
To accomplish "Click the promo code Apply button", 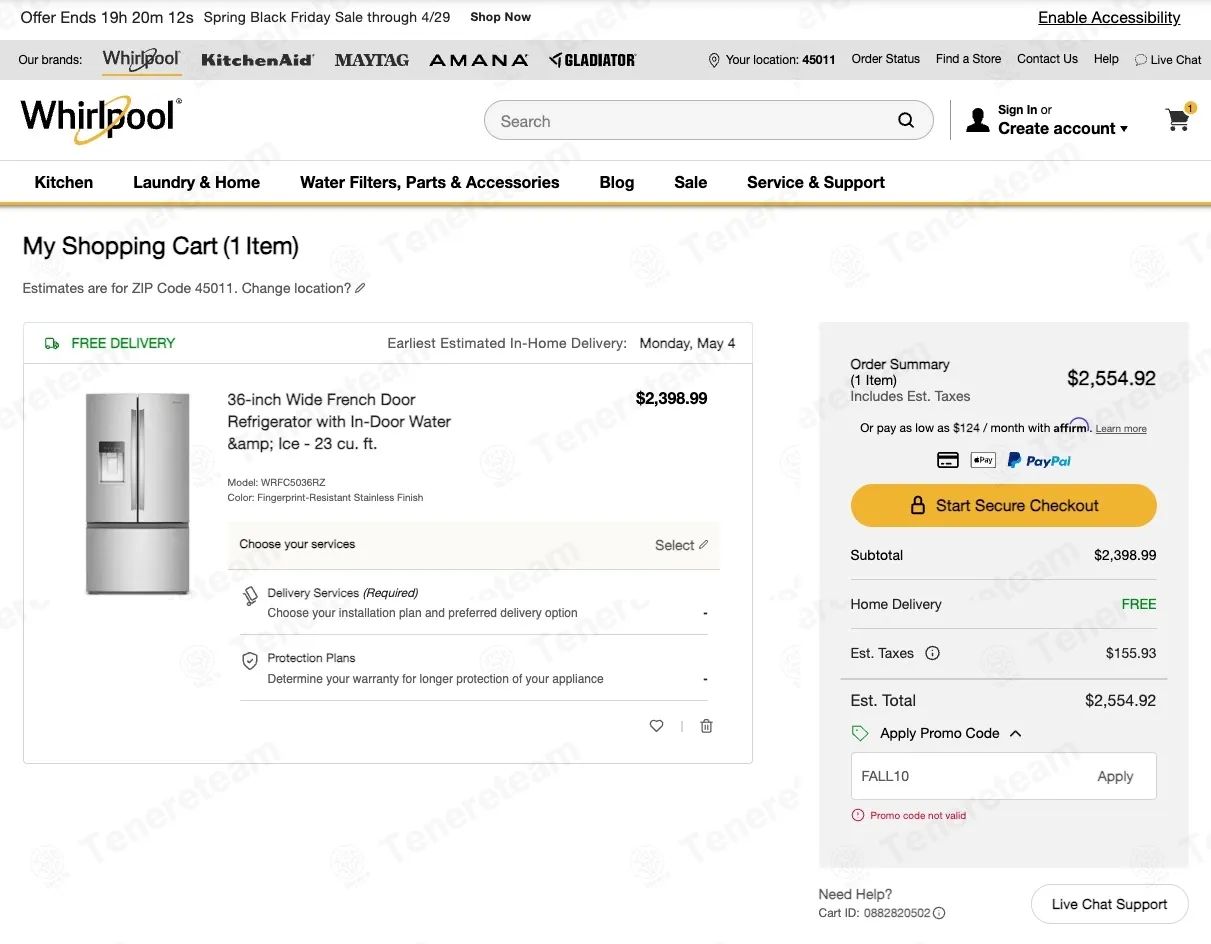I will pyautogui.click(x=1115, y=776).
